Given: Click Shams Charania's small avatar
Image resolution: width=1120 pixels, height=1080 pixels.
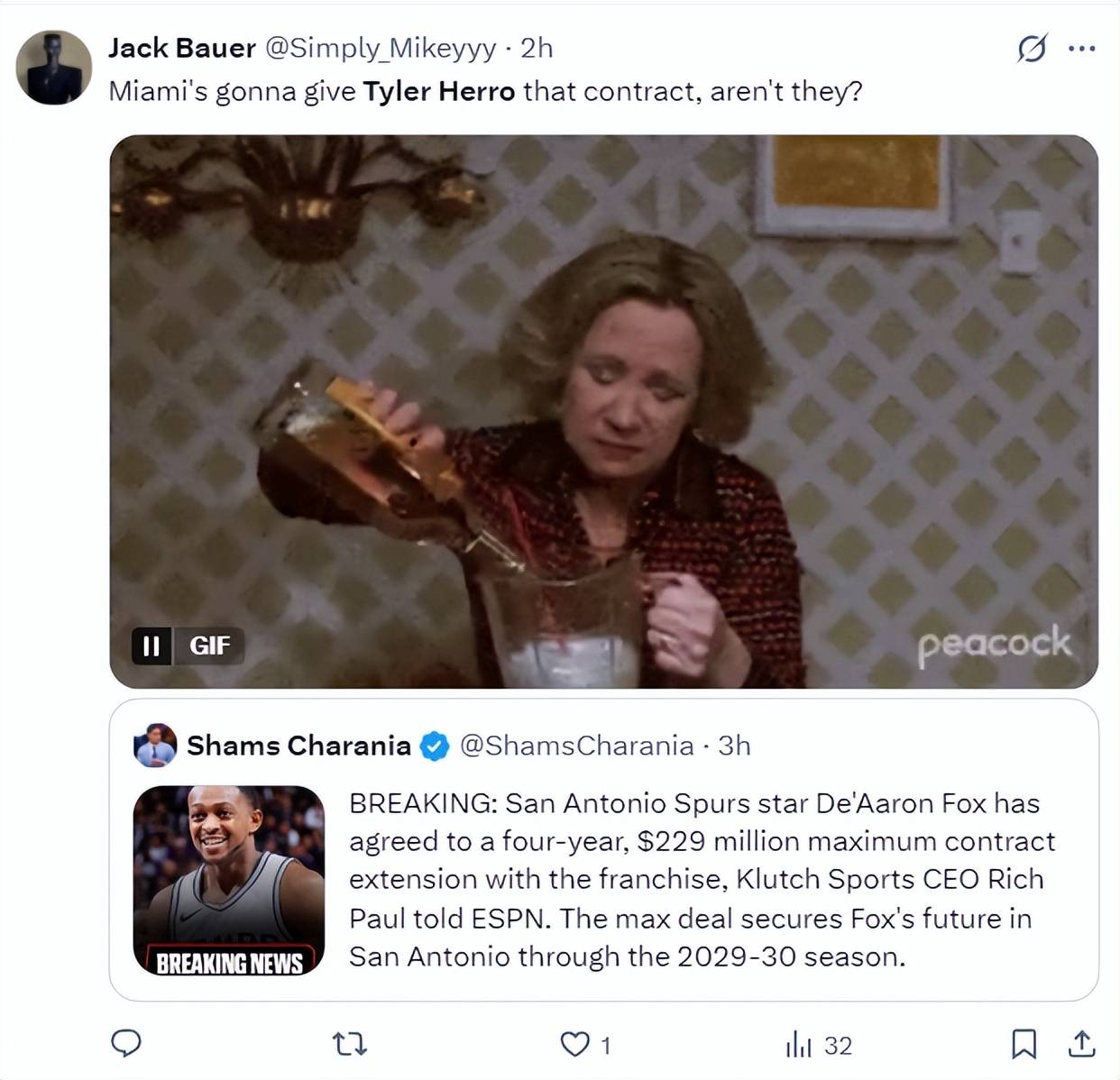Looking at the screenshot, I should tap(155, 745).
